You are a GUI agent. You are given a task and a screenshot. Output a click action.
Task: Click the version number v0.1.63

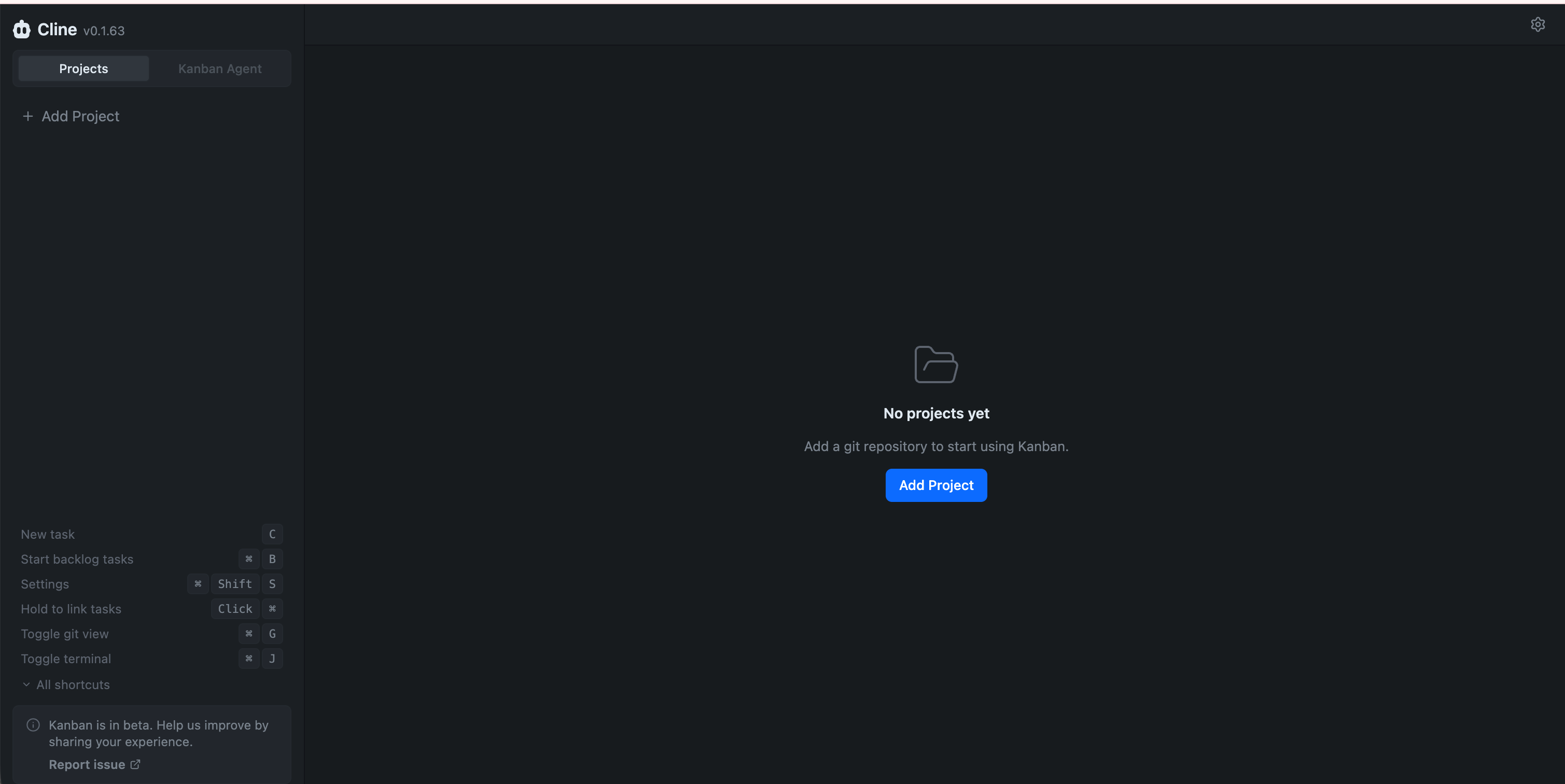[x=104, y=31]
